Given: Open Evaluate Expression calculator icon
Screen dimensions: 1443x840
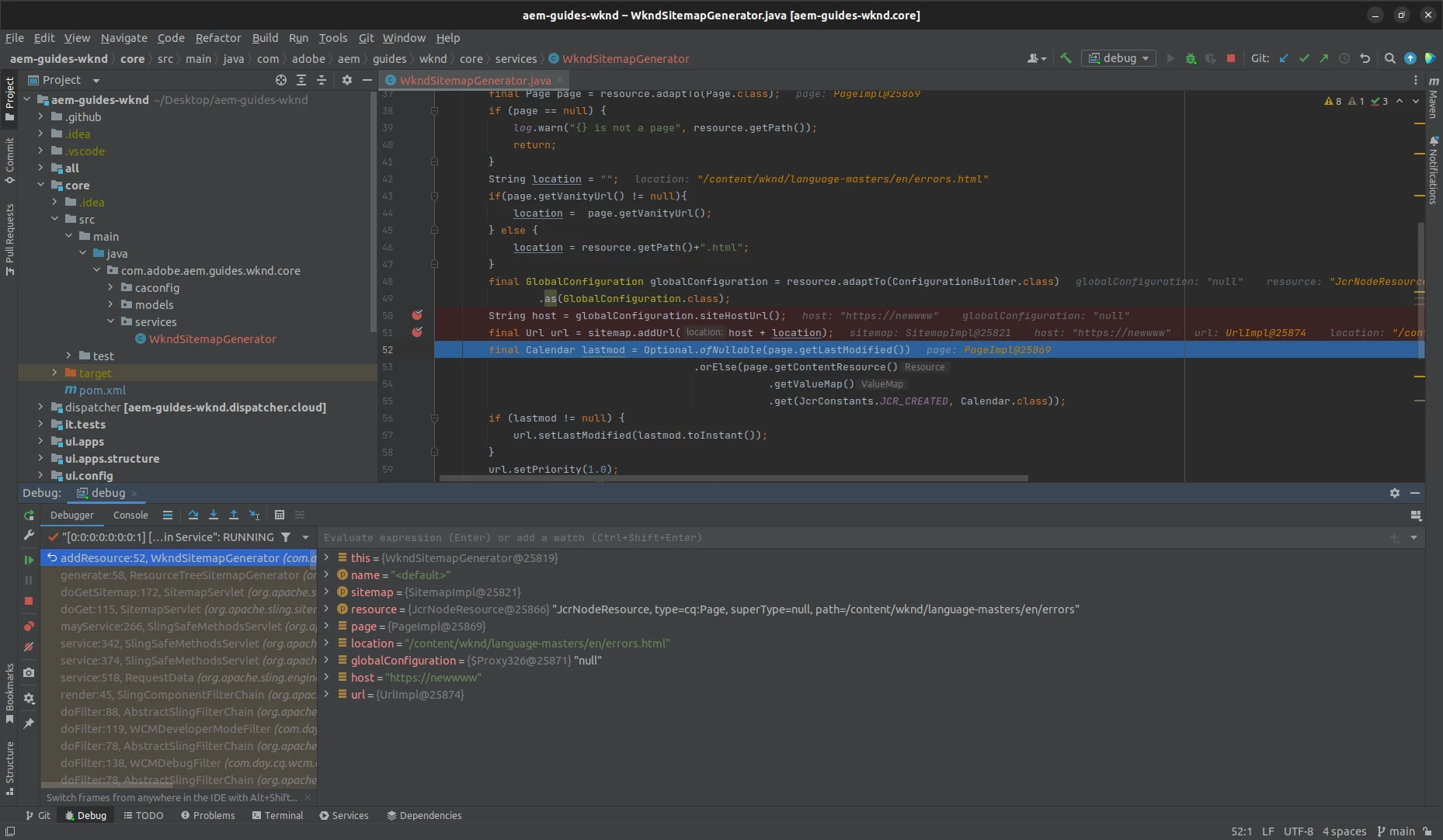Looking at the screenshot, I should tap(280, 515).
